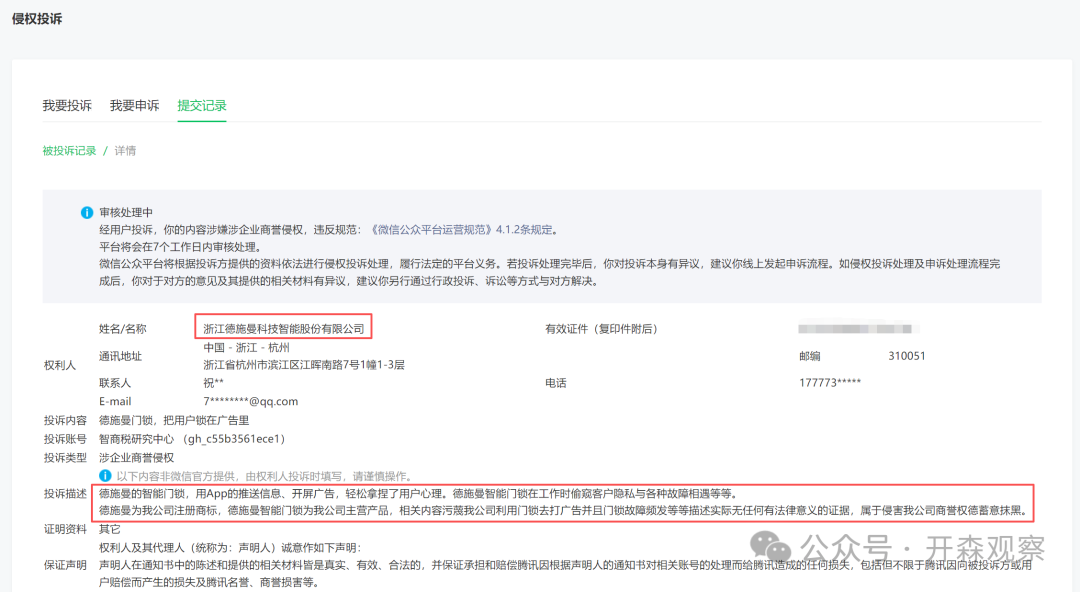Viewport: 1080px width, 592px height.
Task: Click the phone number 177773*****
Action: [830, 382]
